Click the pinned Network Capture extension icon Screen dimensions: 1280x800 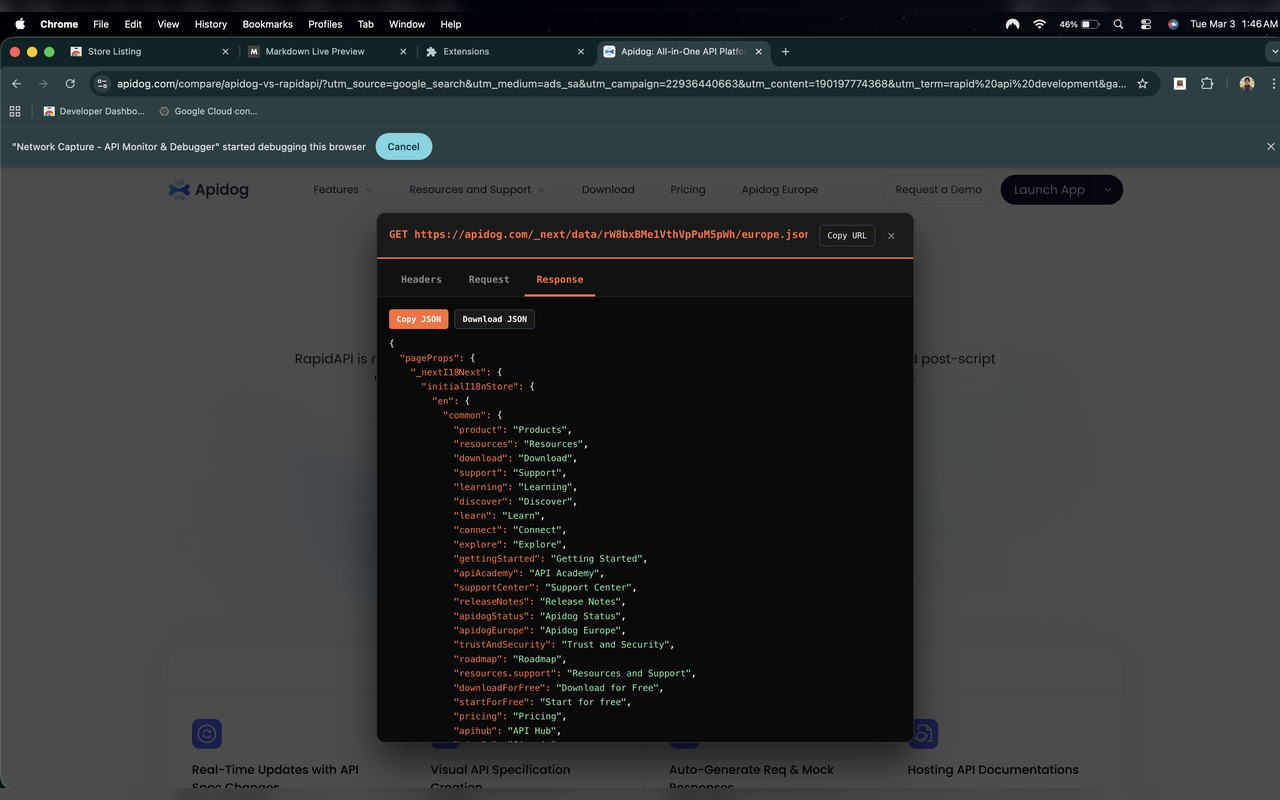(1180, 84)
